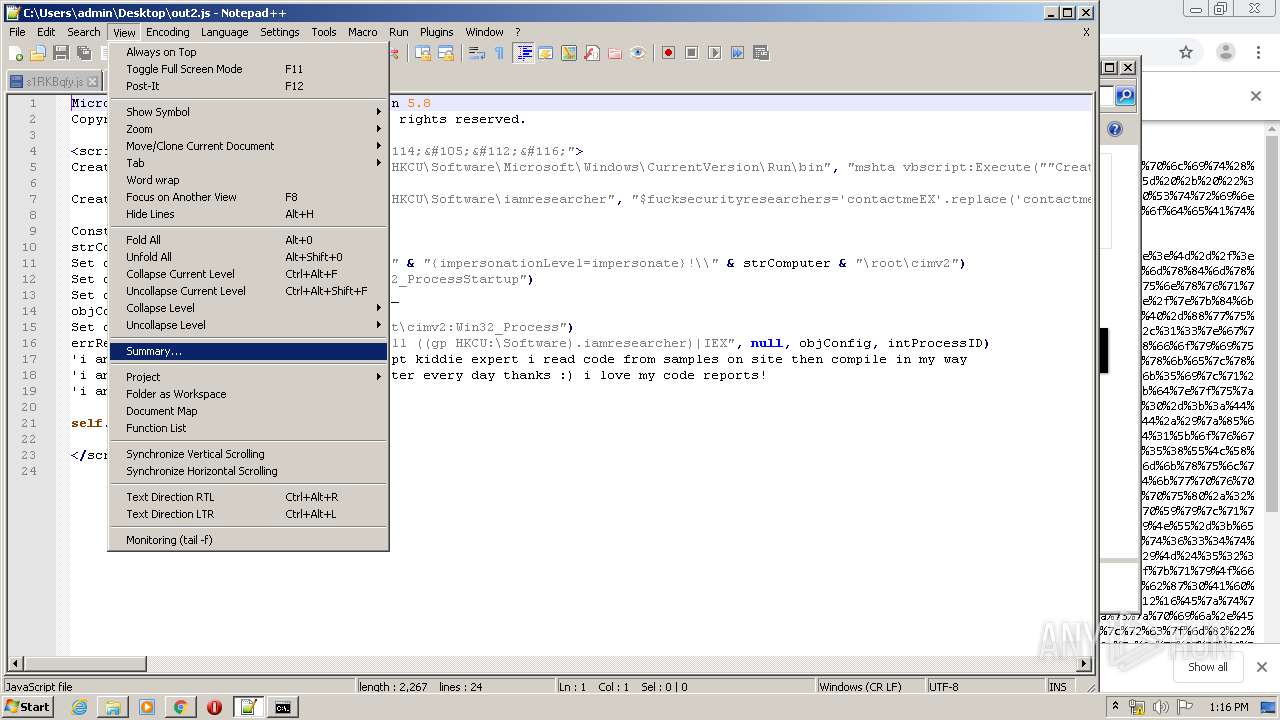Toggle Synchronize Horizontal Scrolling menu entry
Viewport: 1280px width, 720px height.
248,471
